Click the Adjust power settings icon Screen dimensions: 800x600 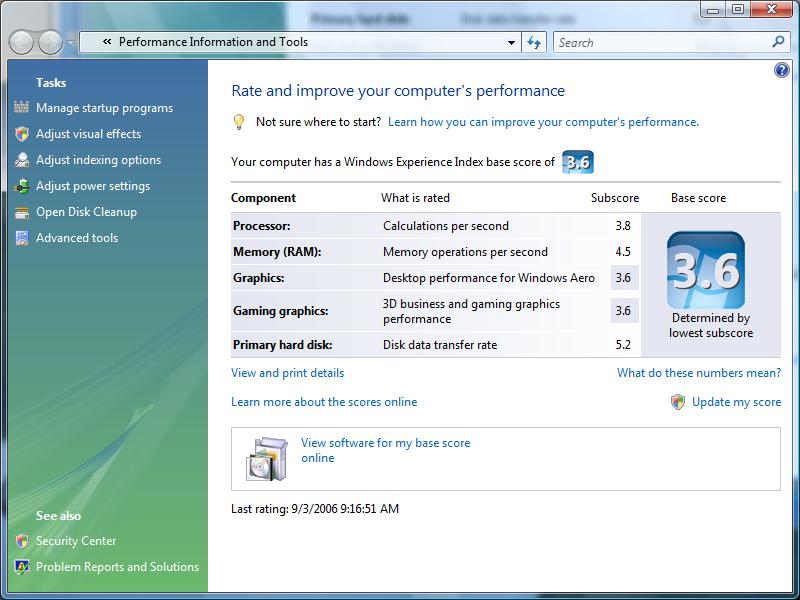pyautogui.click(x=21, y=186)
